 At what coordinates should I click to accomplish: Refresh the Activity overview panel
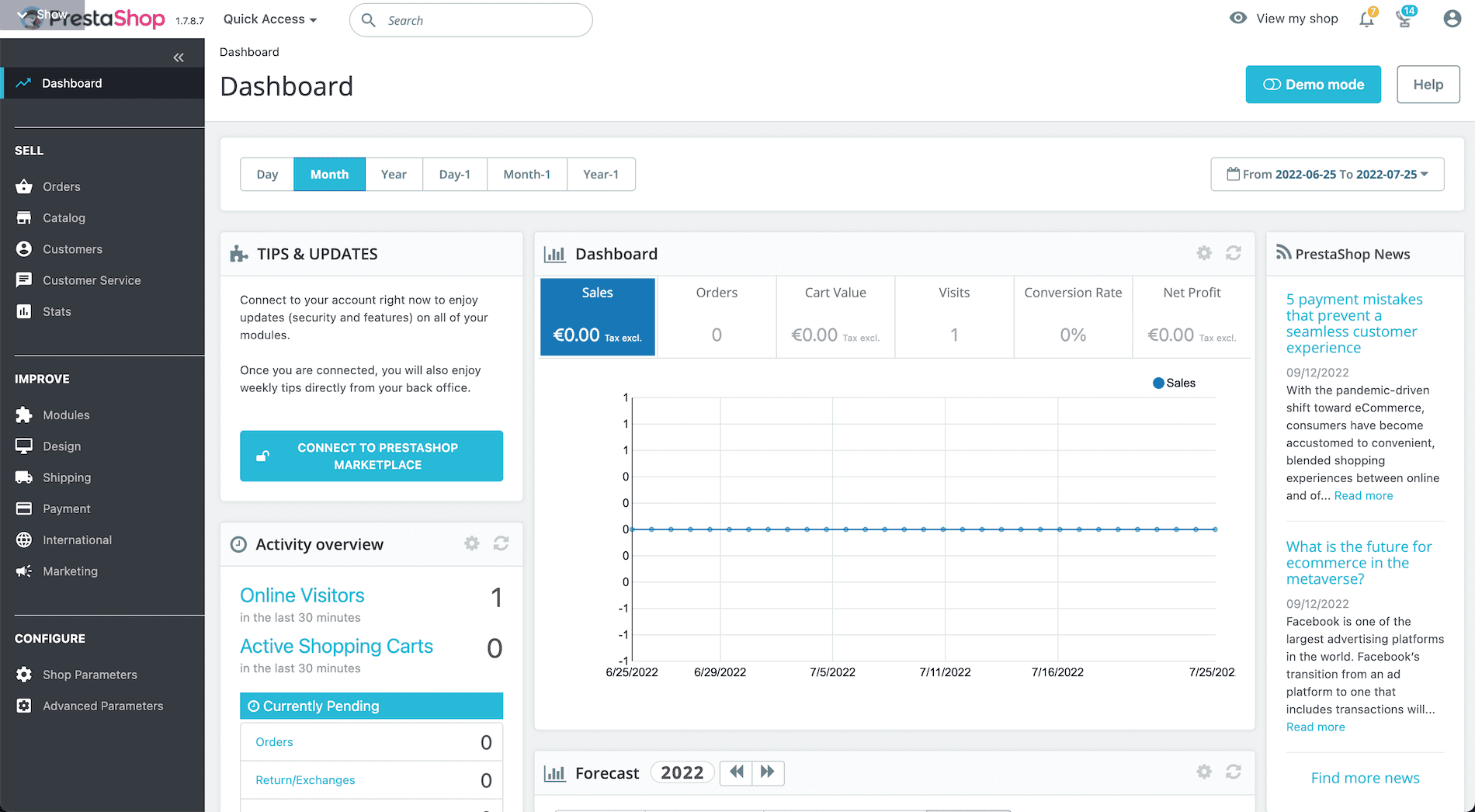pyautogui.click(x=501, y=543)
